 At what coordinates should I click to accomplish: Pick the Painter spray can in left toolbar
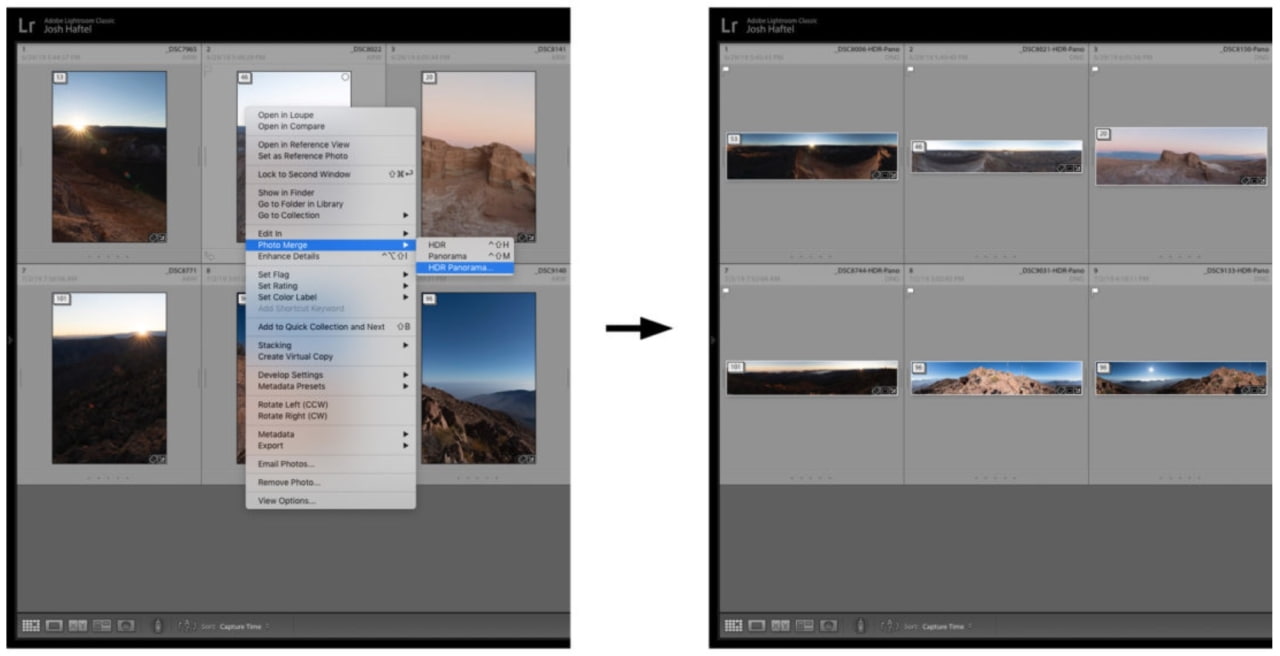coord(157,626)
